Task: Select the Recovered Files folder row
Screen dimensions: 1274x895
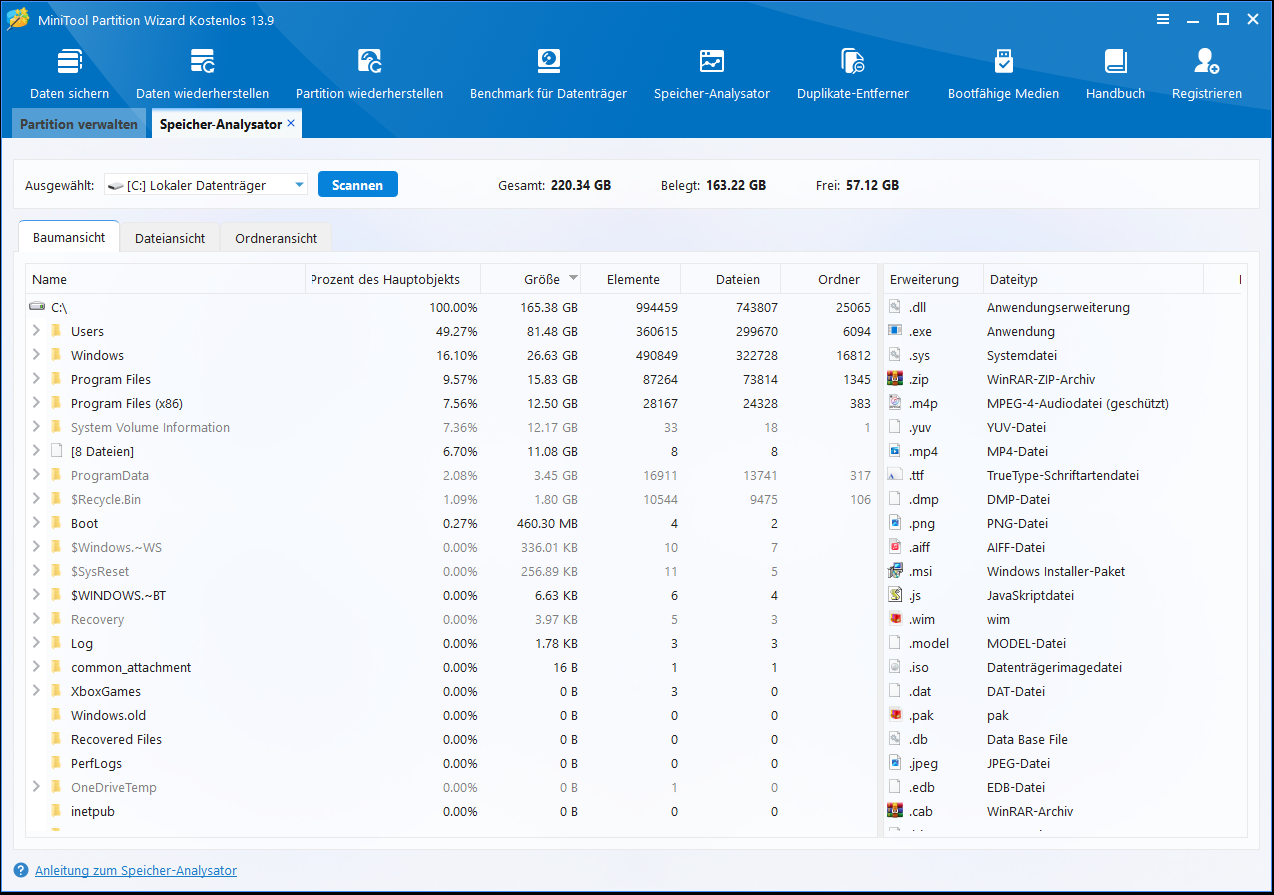Action: pos(451,739)
